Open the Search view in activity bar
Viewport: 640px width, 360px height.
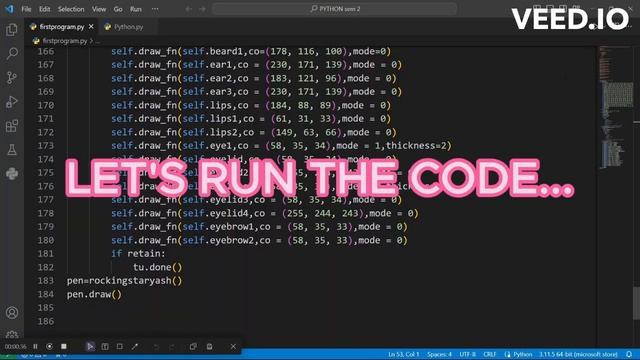pyautogui.click(x=12, y=53)
